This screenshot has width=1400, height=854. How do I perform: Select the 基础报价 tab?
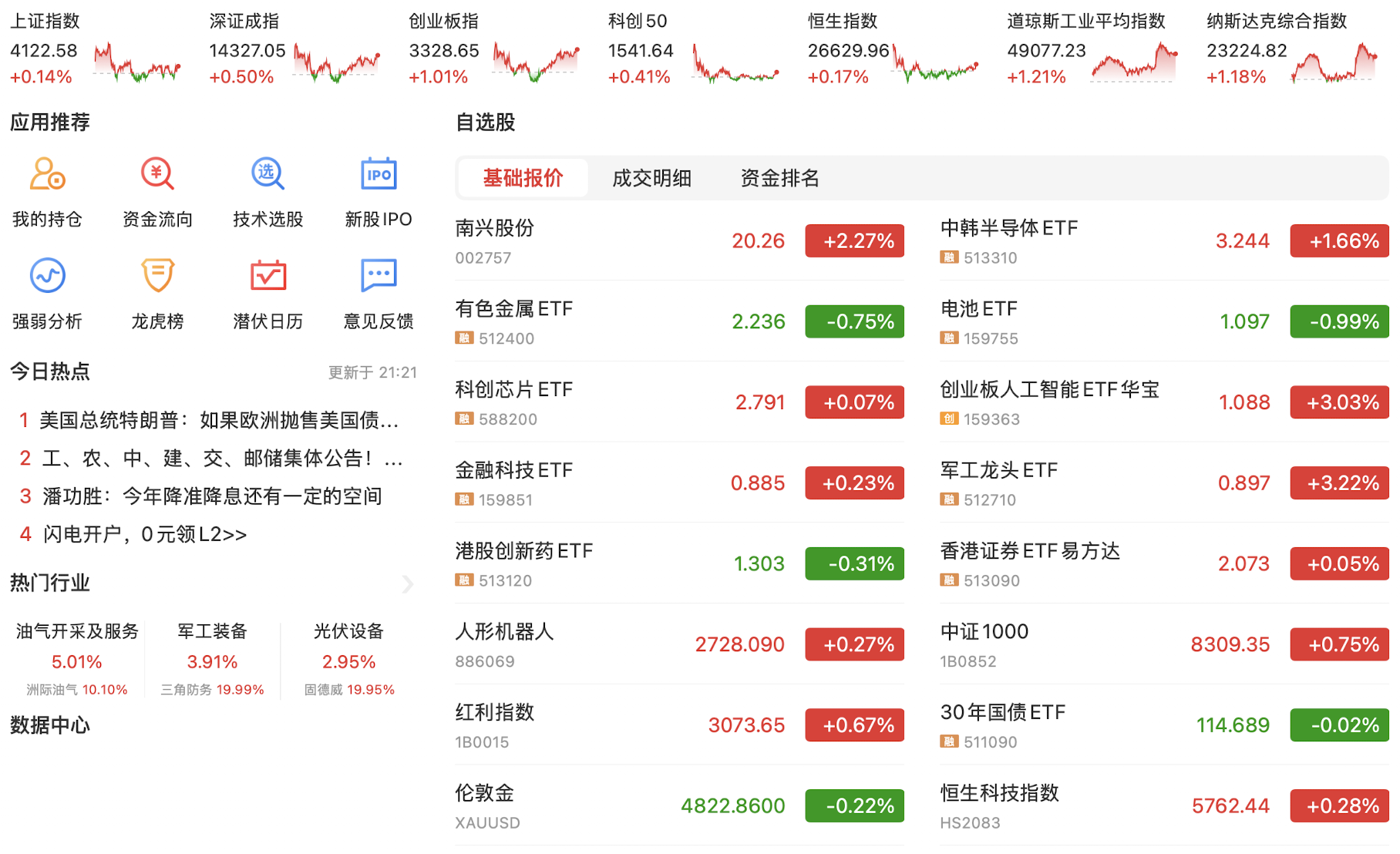523,178
